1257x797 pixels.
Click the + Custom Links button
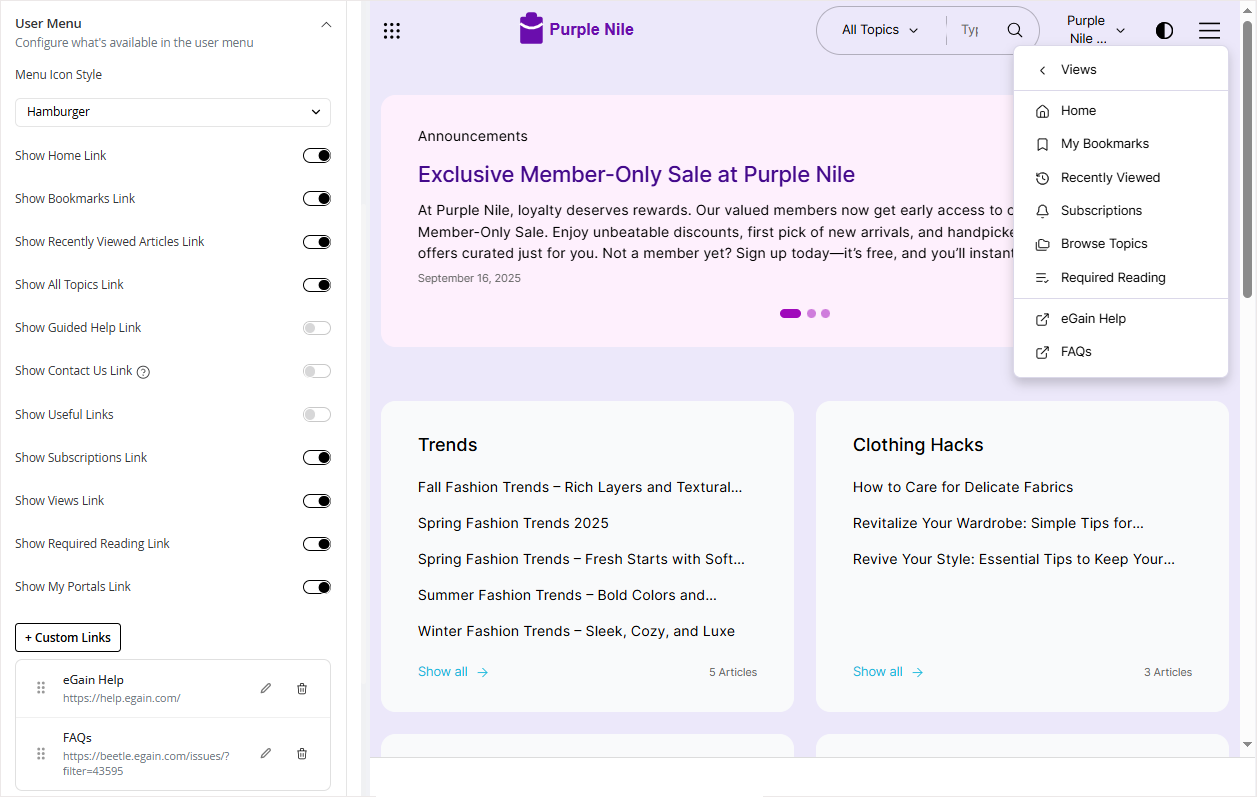(x=67, y=637)
